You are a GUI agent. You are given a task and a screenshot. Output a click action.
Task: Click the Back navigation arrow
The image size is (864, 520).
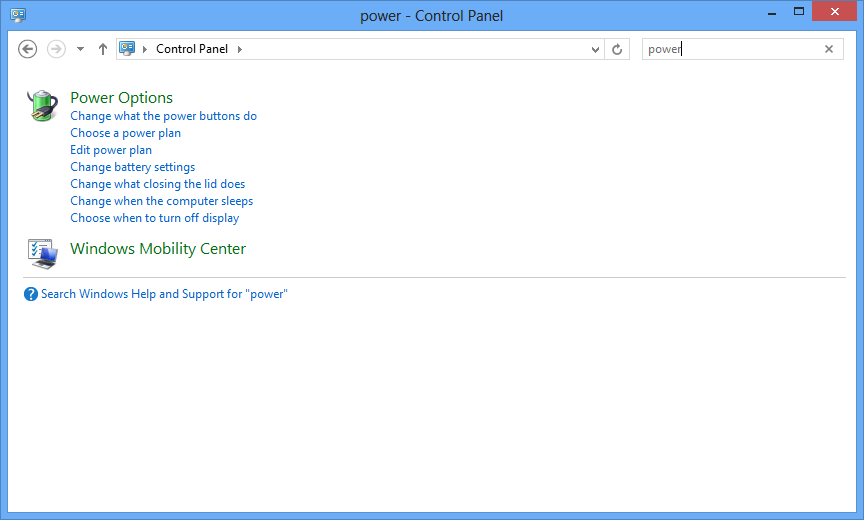(28, 49)
